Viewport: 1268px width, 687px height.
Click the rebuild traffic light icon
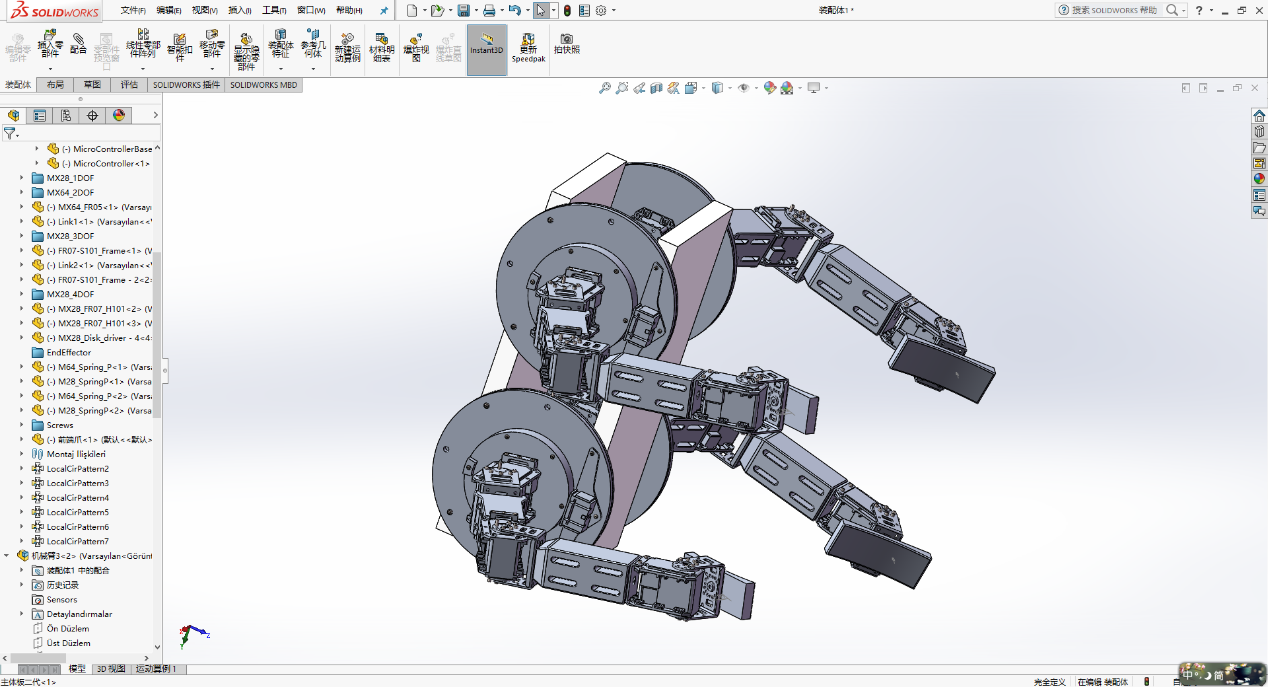point(567,10)
